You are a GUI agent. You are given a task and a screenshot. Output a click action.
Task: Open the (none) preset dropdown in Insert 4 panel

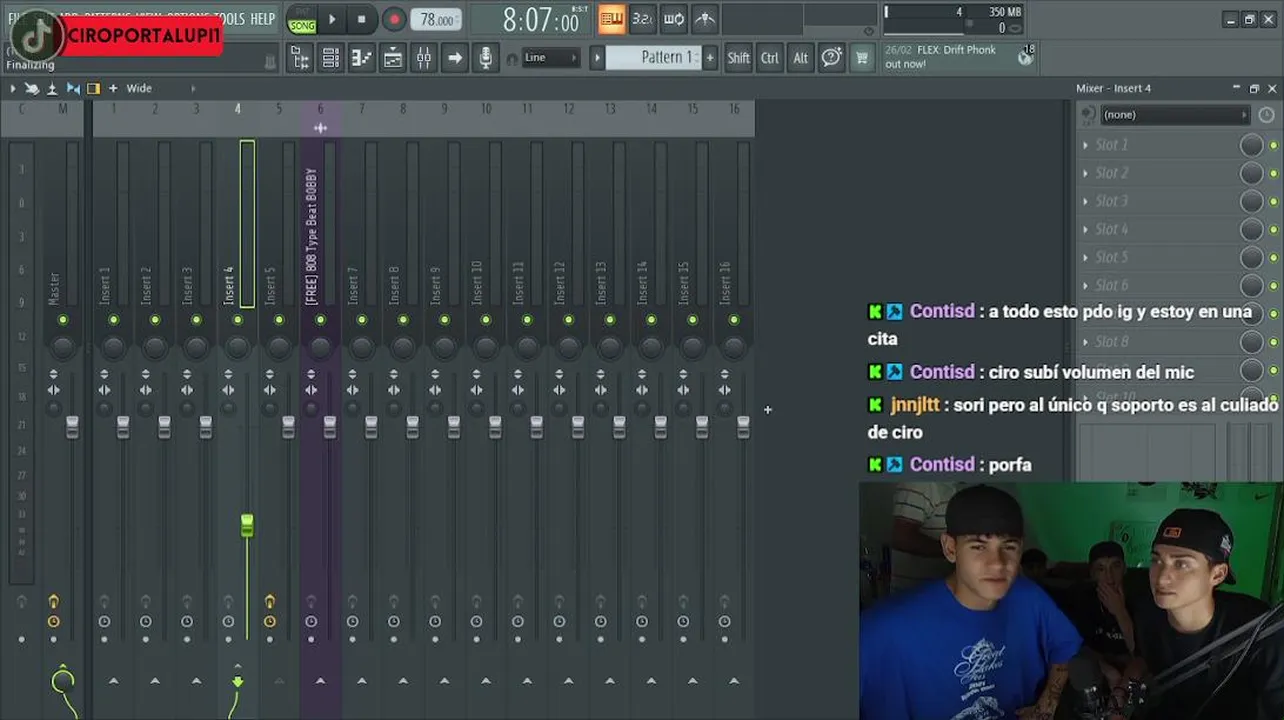1174,115
